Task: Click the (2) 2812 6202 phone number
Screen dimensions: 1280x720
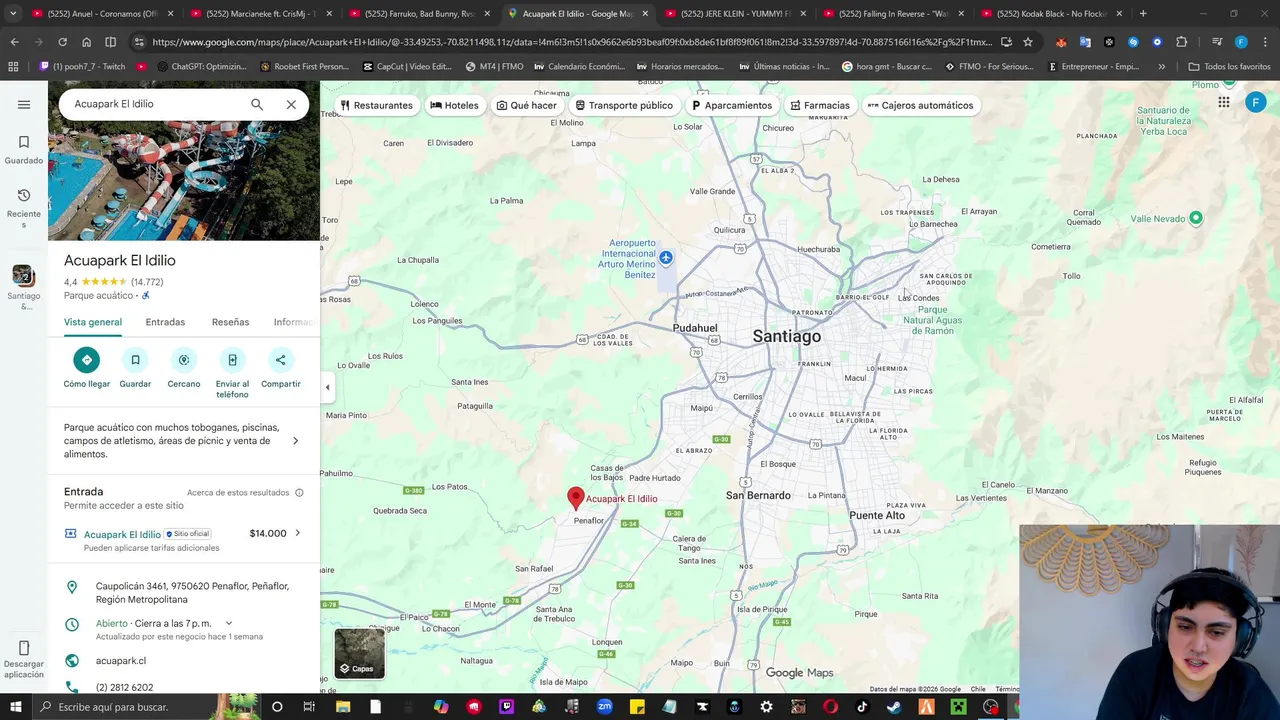Action: 124,688
